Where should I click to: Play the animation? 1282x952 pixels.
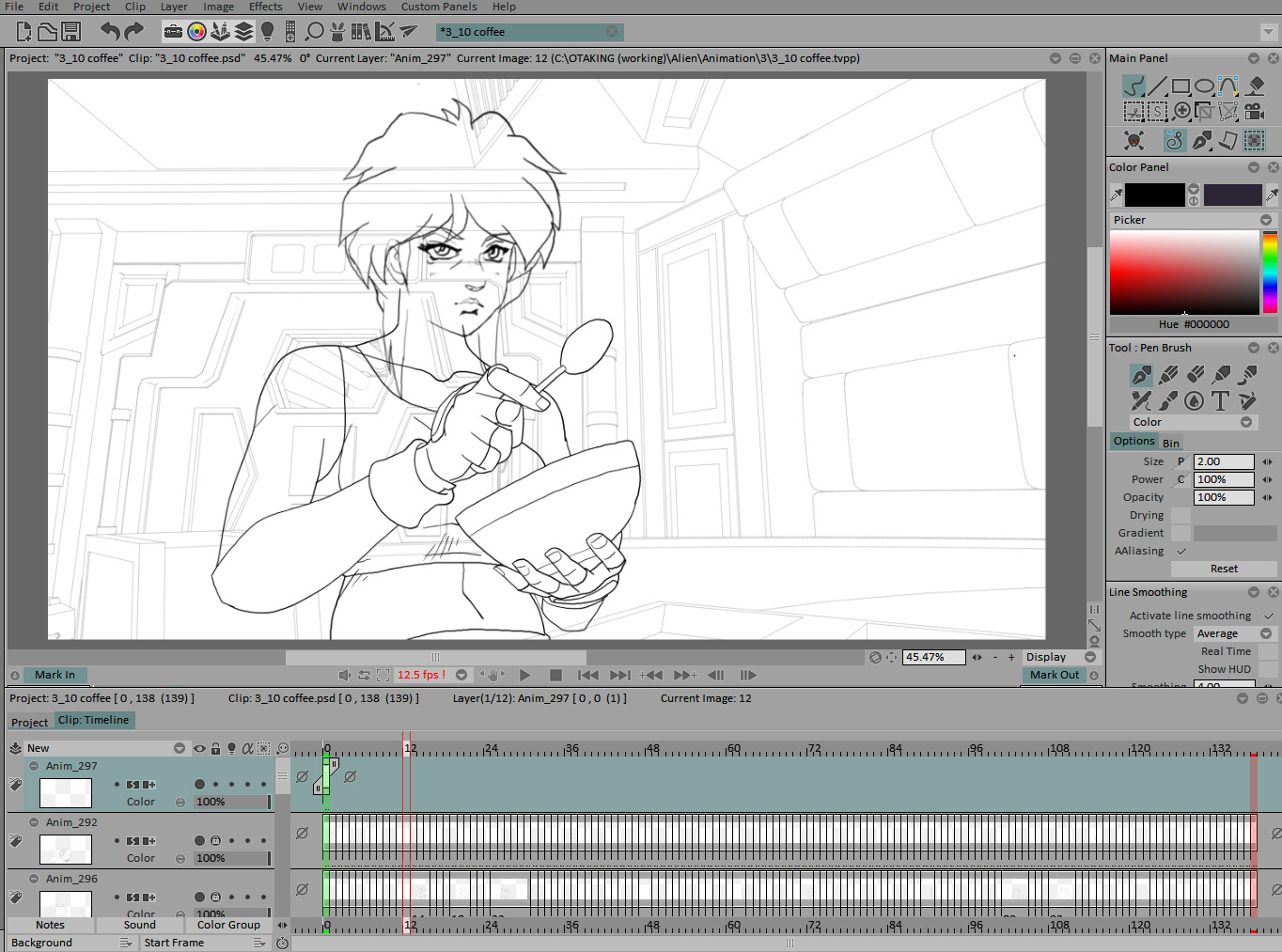(x=525, y=675)
